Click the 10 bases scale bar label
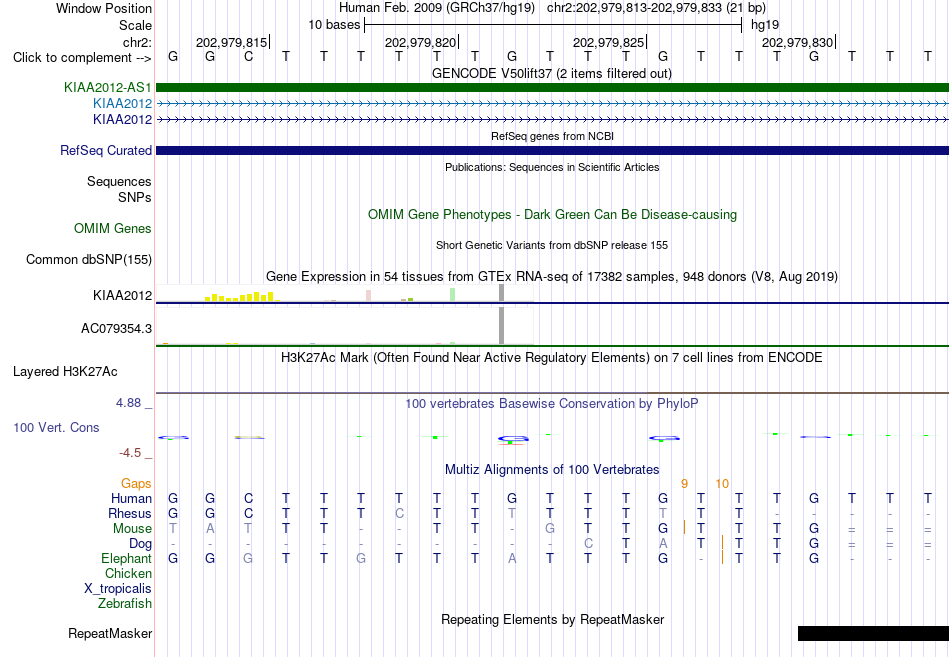950x657 pixels. tap(334, 25)
